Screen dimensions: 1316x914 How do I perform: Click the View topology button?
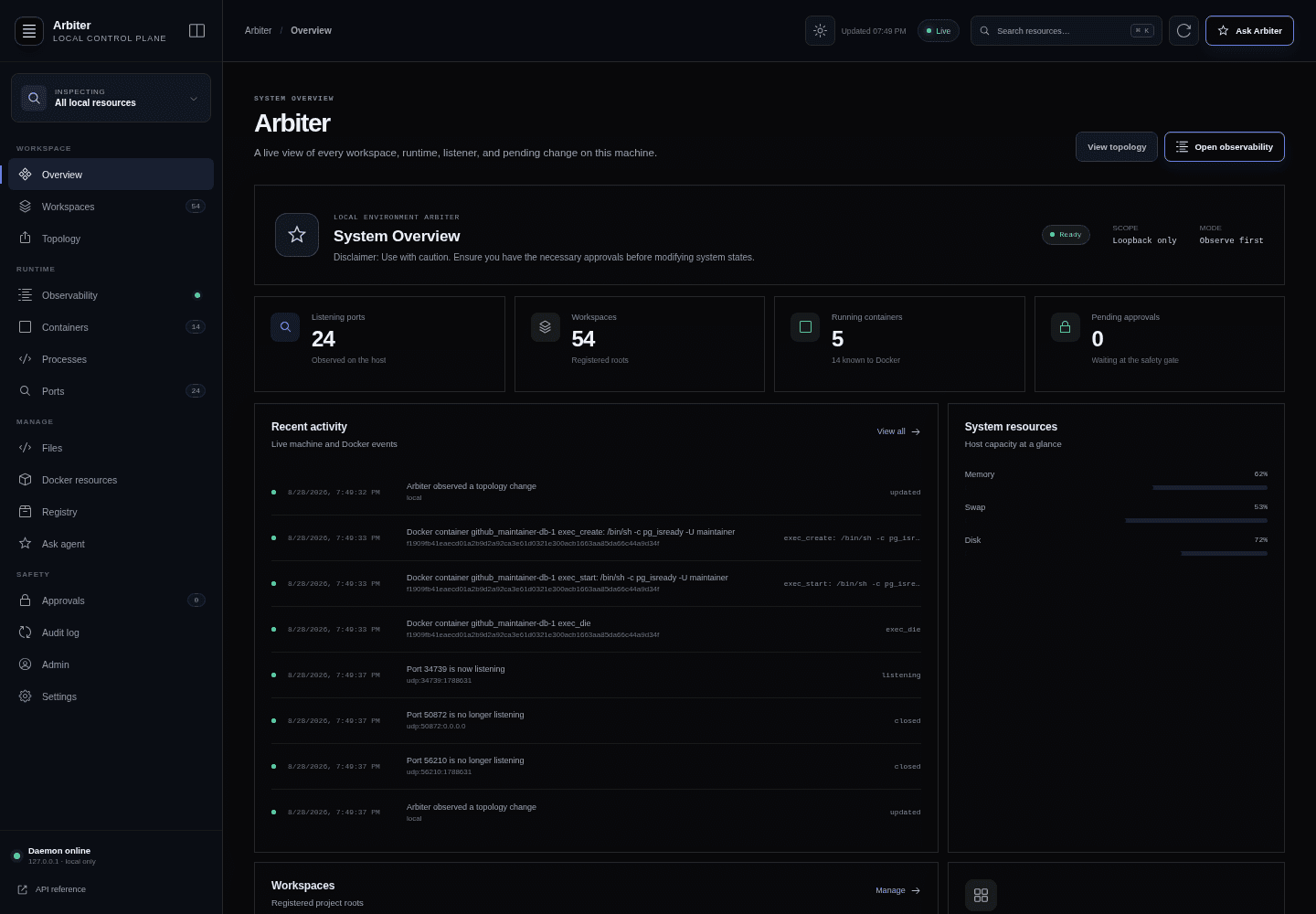tap(1117, 147)
